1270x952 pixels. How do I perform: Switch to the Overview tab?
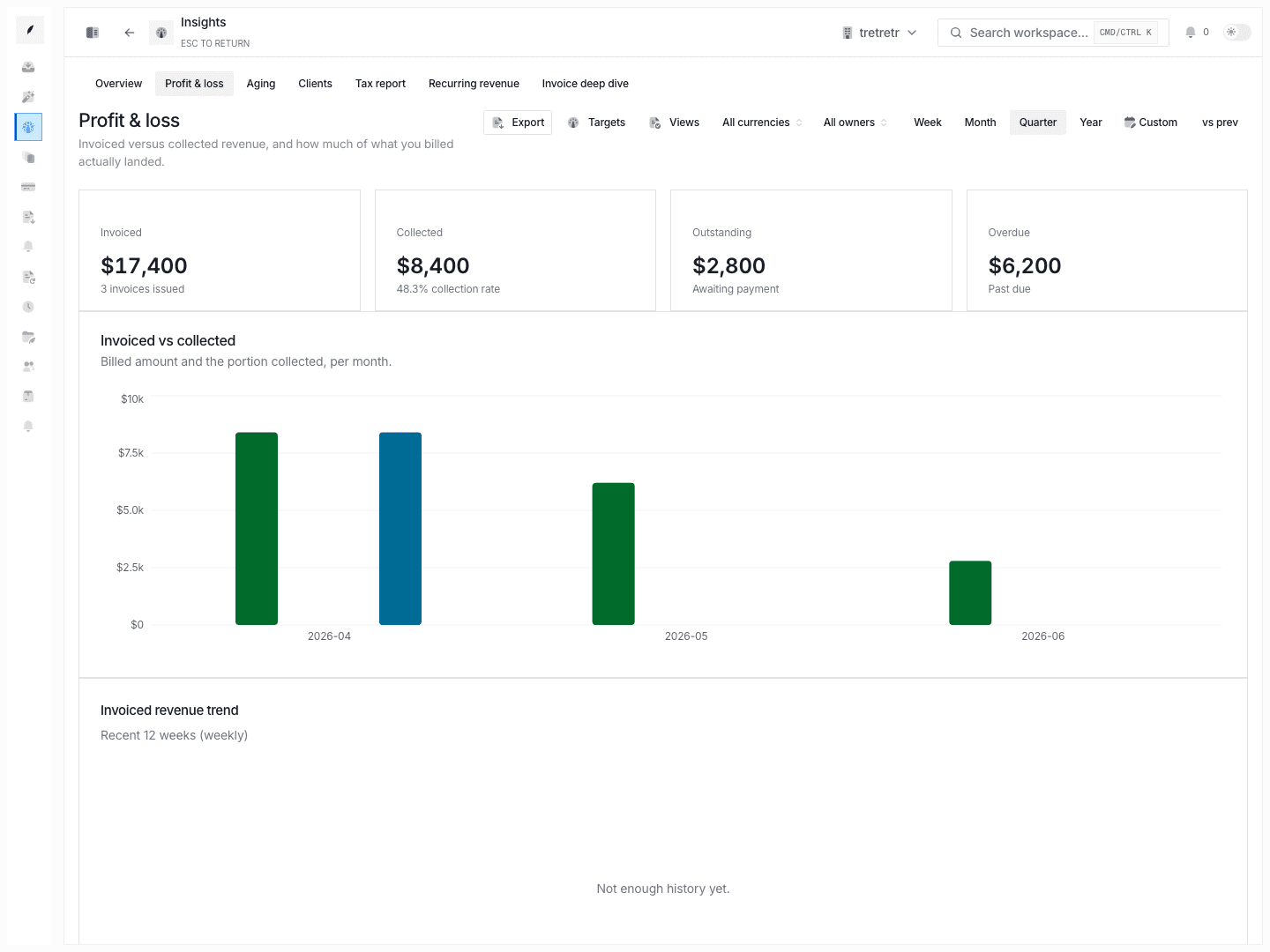tap(118, 84)
